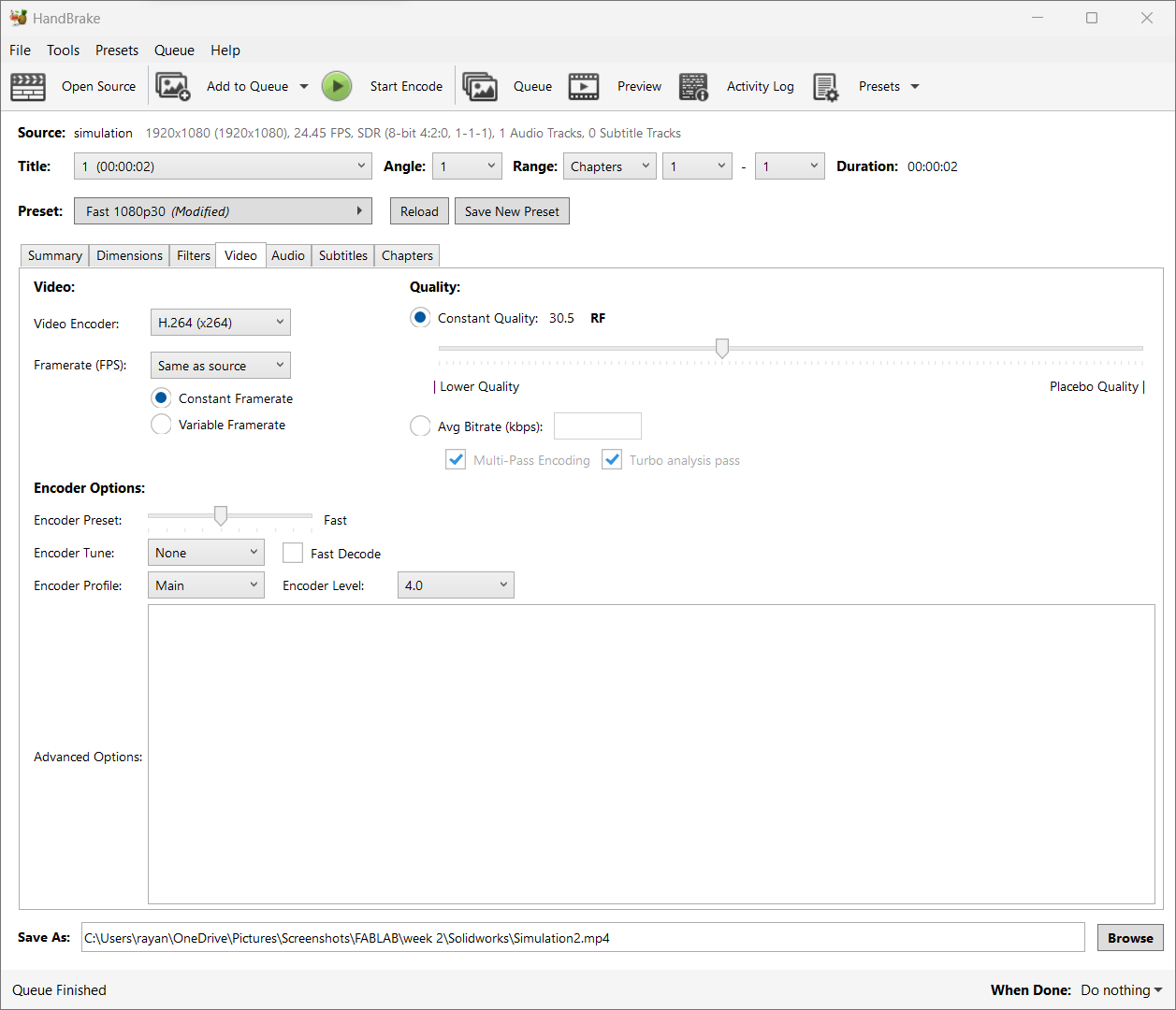Click the Add to Queue picture icon
Screen dimensions: 1176x1010
[173, 86]
